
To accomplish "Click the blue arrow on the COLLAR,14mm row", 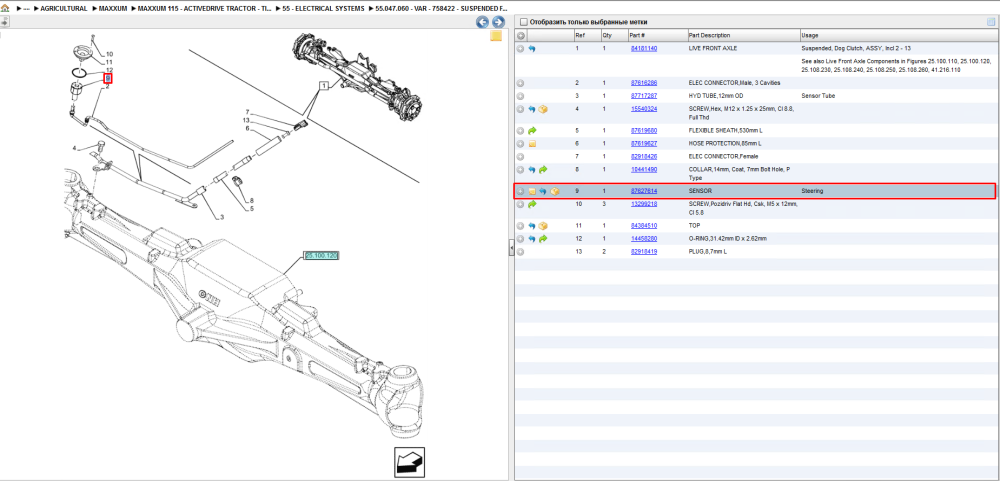I will (x=532, y=170).
